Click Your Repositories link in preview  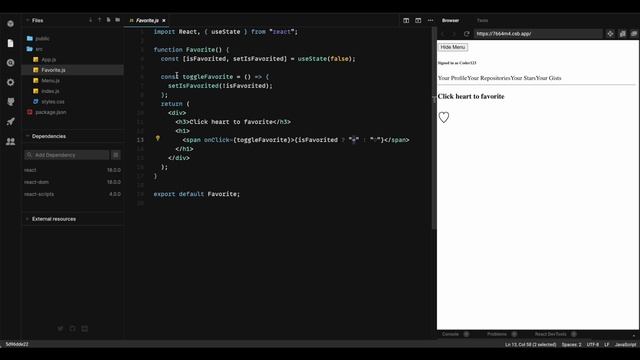(x=489, y=78)
